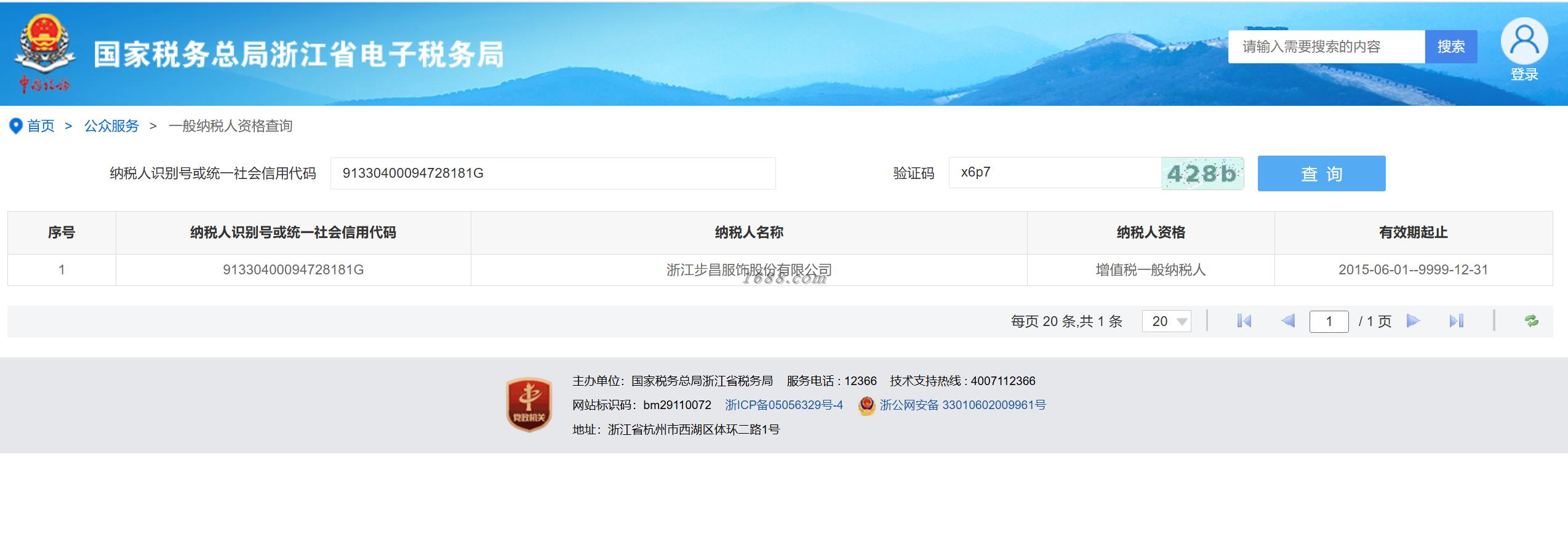The width and height of the screenshot is (1568, 553).
Task: Click the 序号 column header
Action: [x=62, y=233]
